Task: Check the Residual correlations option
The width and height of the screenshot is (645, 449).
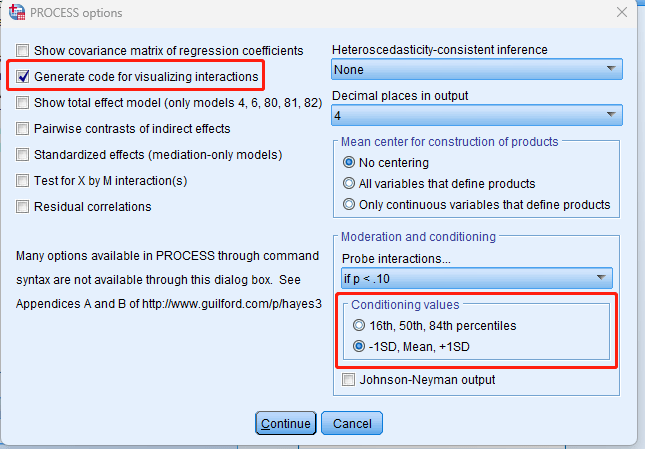Action: 23,207
